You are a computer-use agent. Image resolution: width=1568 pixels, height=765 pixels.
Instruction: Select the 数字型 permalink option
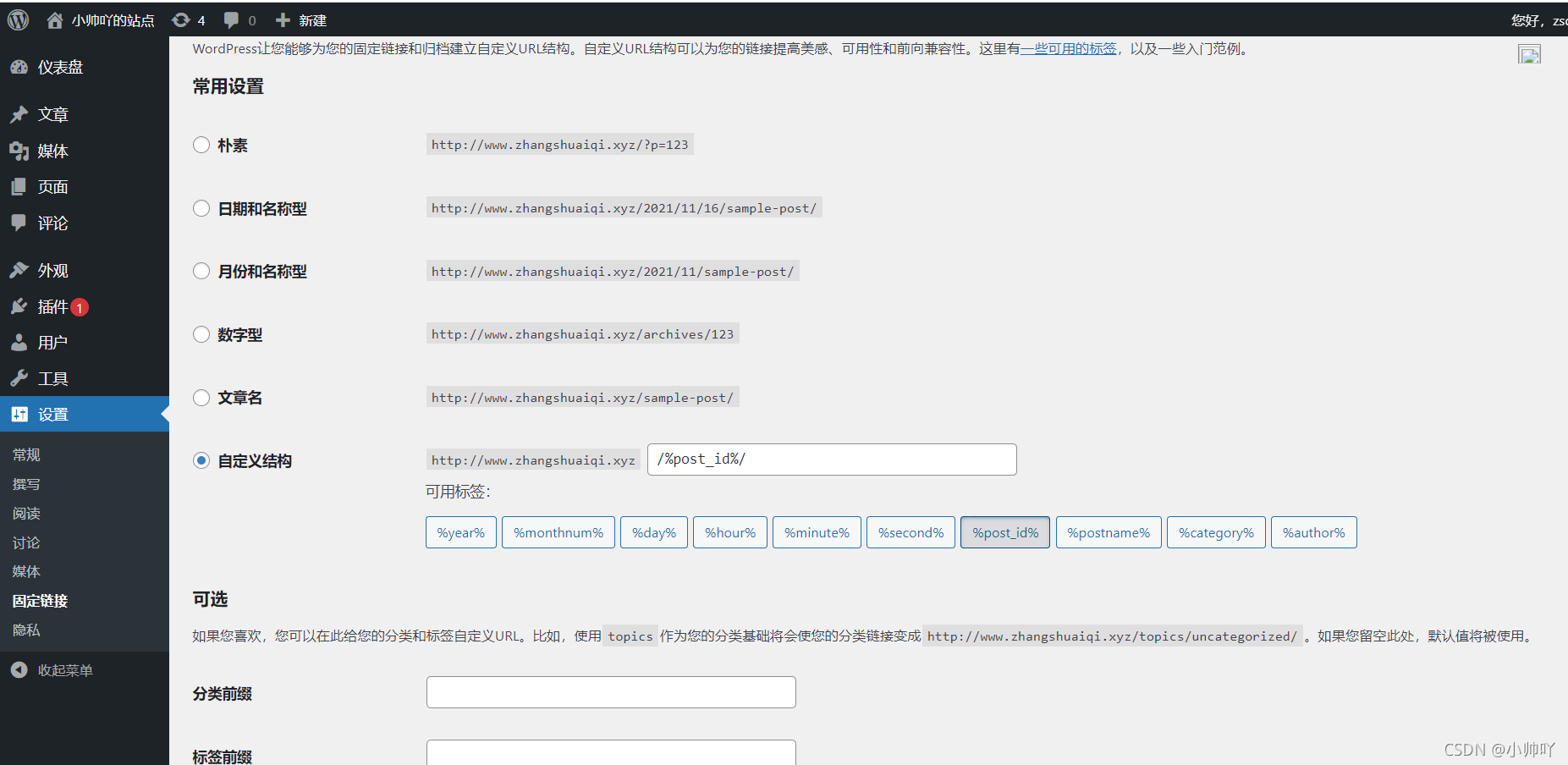pos(201,334)
